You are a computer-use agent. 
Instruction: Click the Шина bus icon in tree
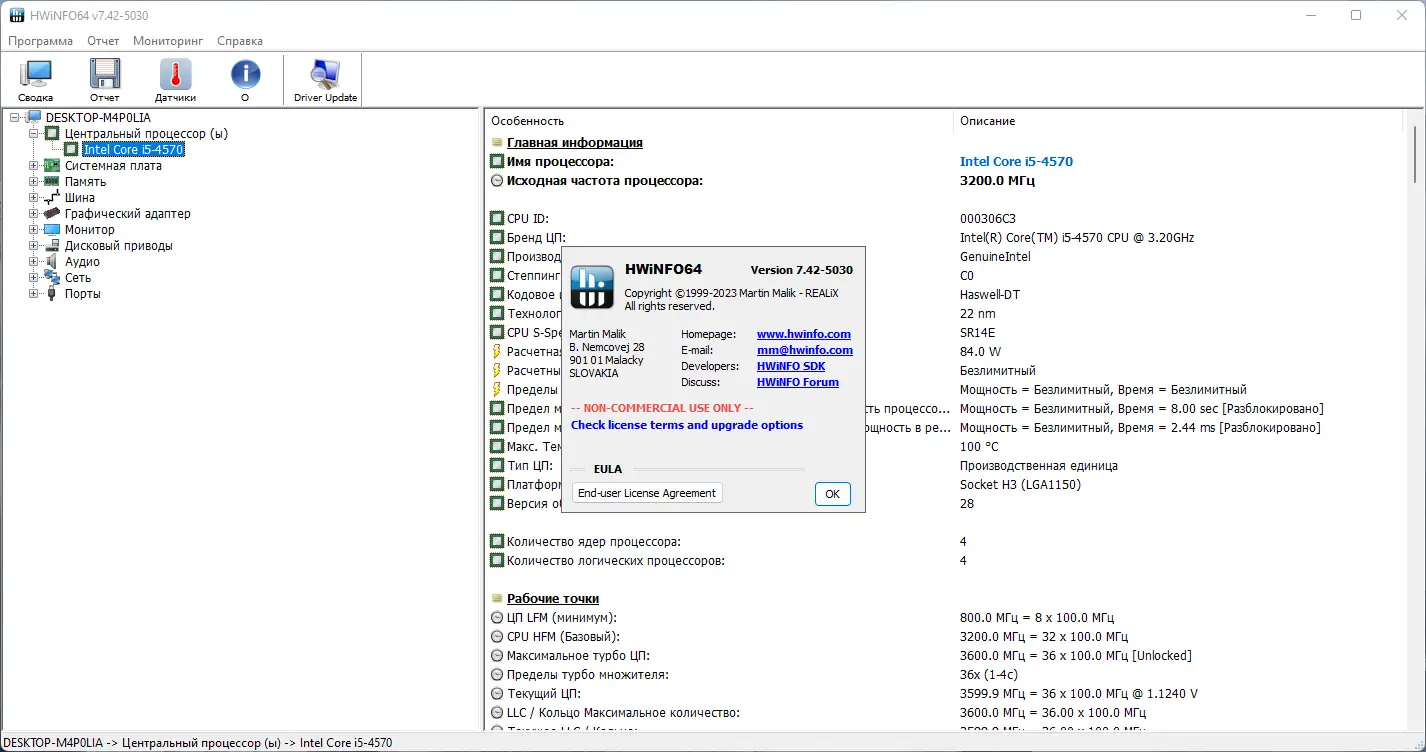[x=52, y=198]
